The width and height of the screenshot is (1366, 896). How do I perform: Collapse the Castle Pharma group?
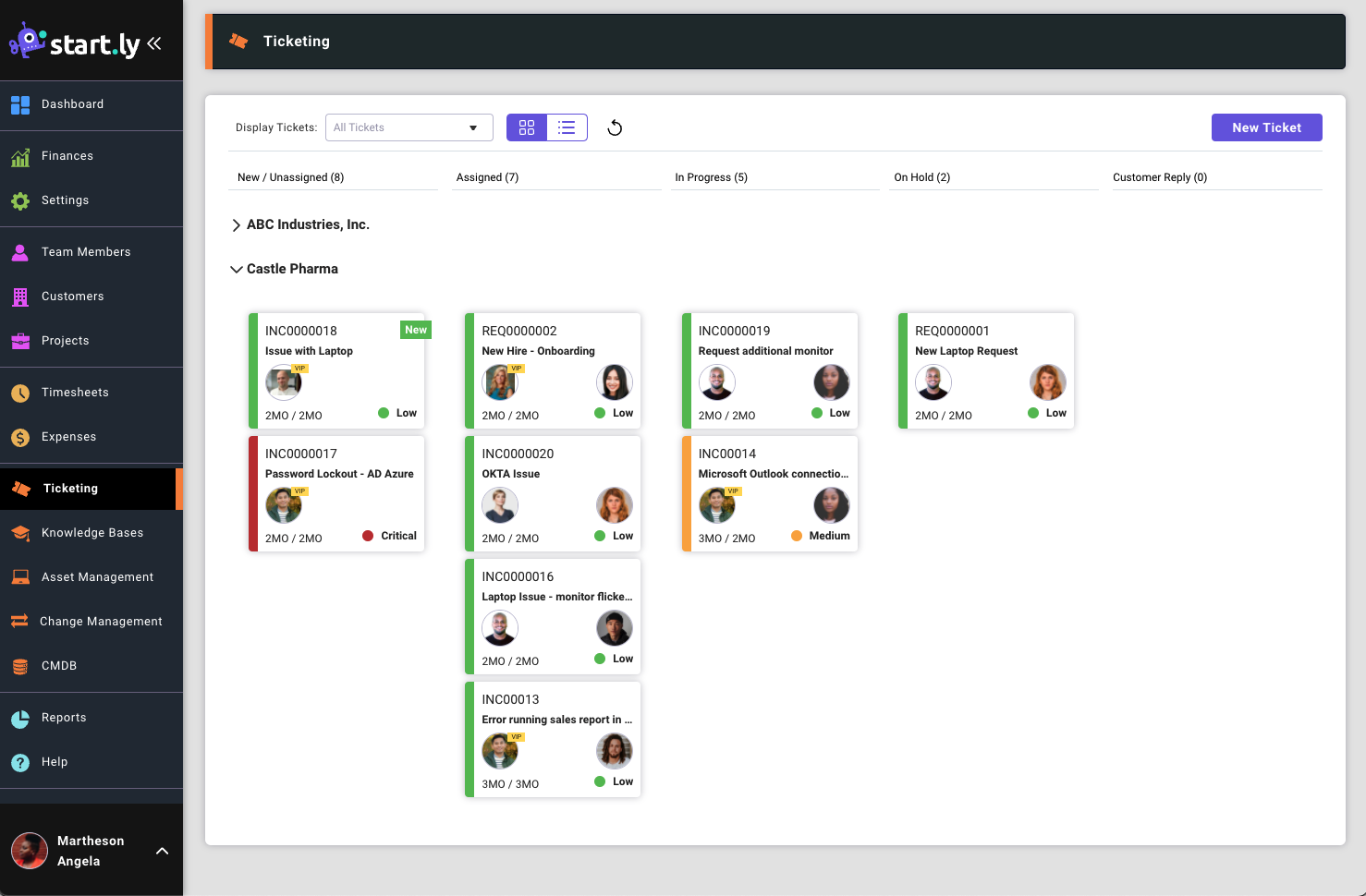pyautogui.click(x=237, y=270)
